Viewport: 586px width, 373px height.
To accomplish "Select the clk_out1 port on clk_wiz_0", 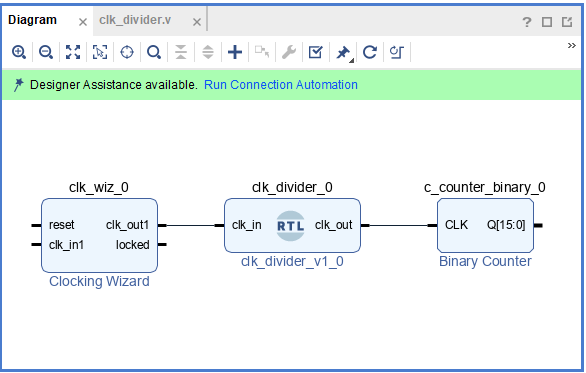I will tap(127, 225).
